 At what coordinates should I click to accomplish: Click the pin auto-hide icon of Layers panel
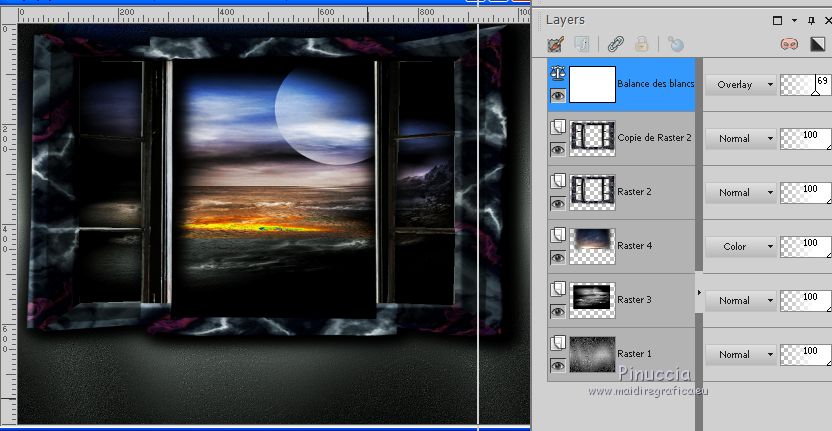click(x=811, y=21)
